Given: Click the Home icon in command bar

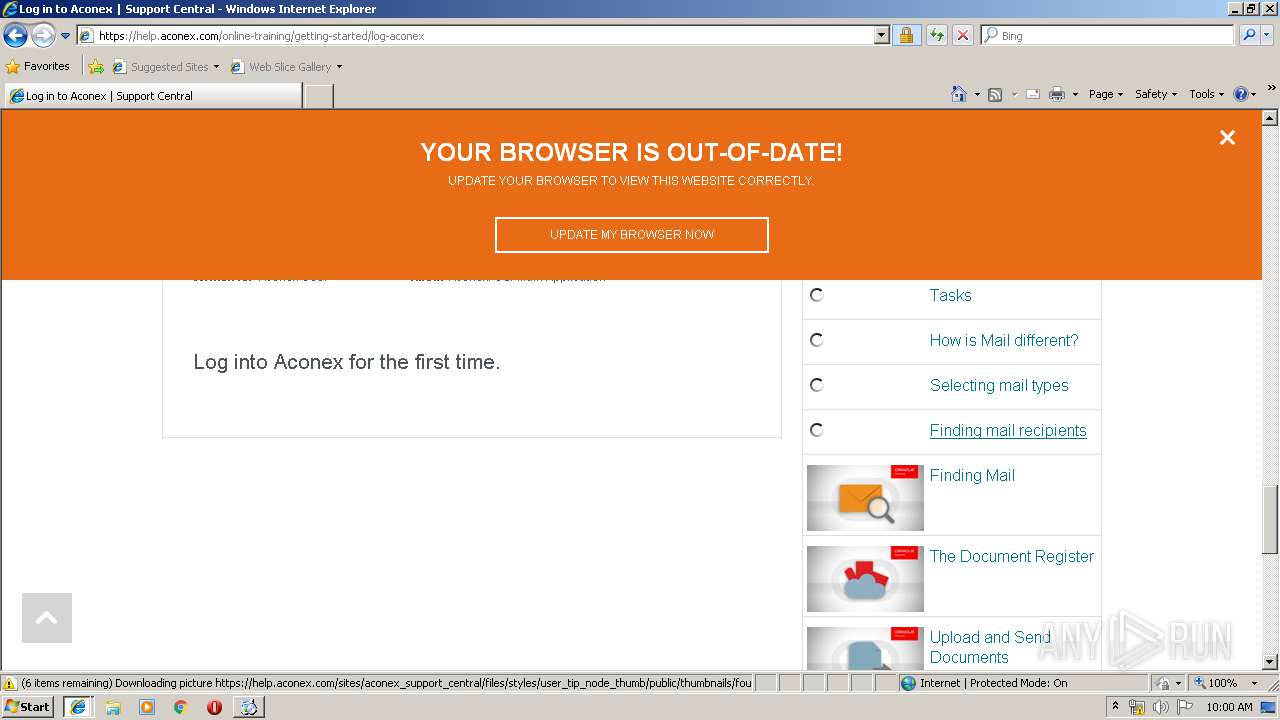Looking at the screenshot, I should coord(958,94).
